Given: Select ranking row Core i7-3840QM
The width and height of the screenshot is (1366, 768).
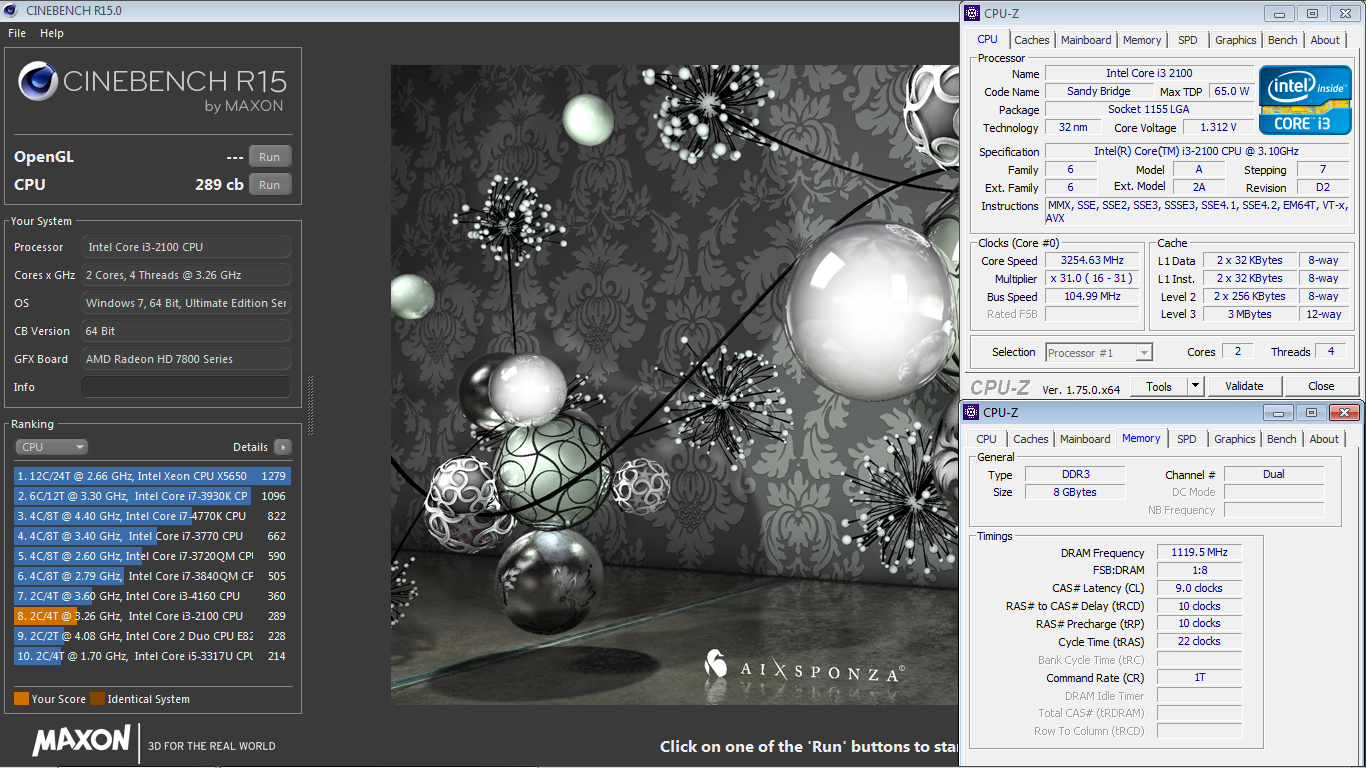Looking at the screenshot, I should tap(151, 576).
